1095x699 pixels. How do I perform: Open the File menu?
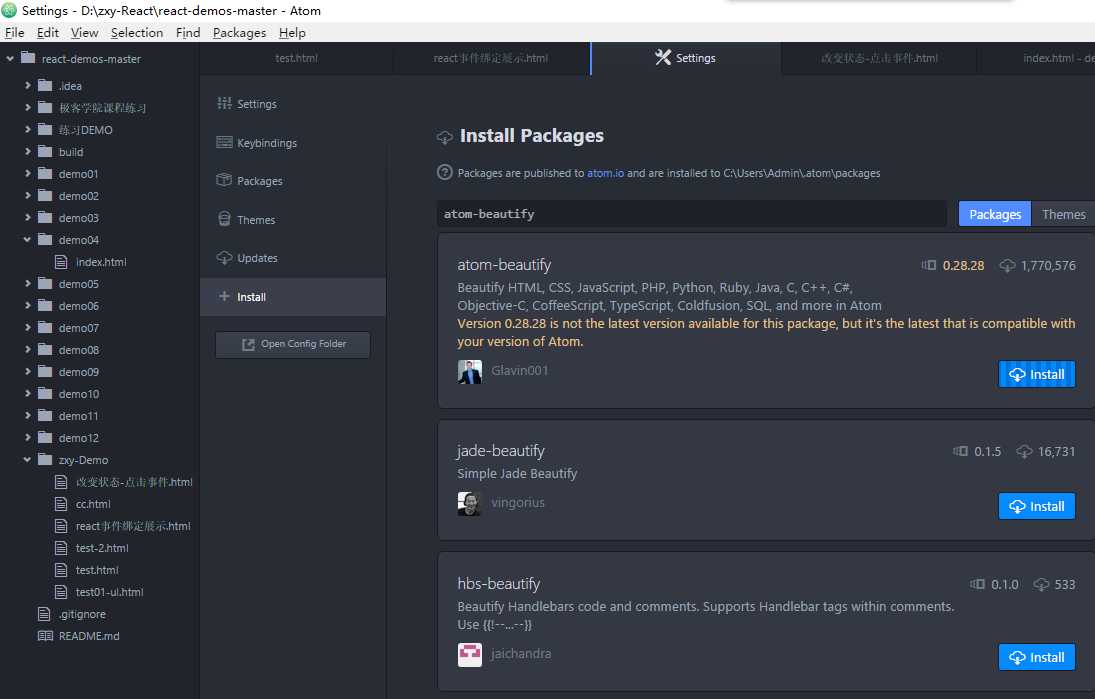tap(15, 33)
